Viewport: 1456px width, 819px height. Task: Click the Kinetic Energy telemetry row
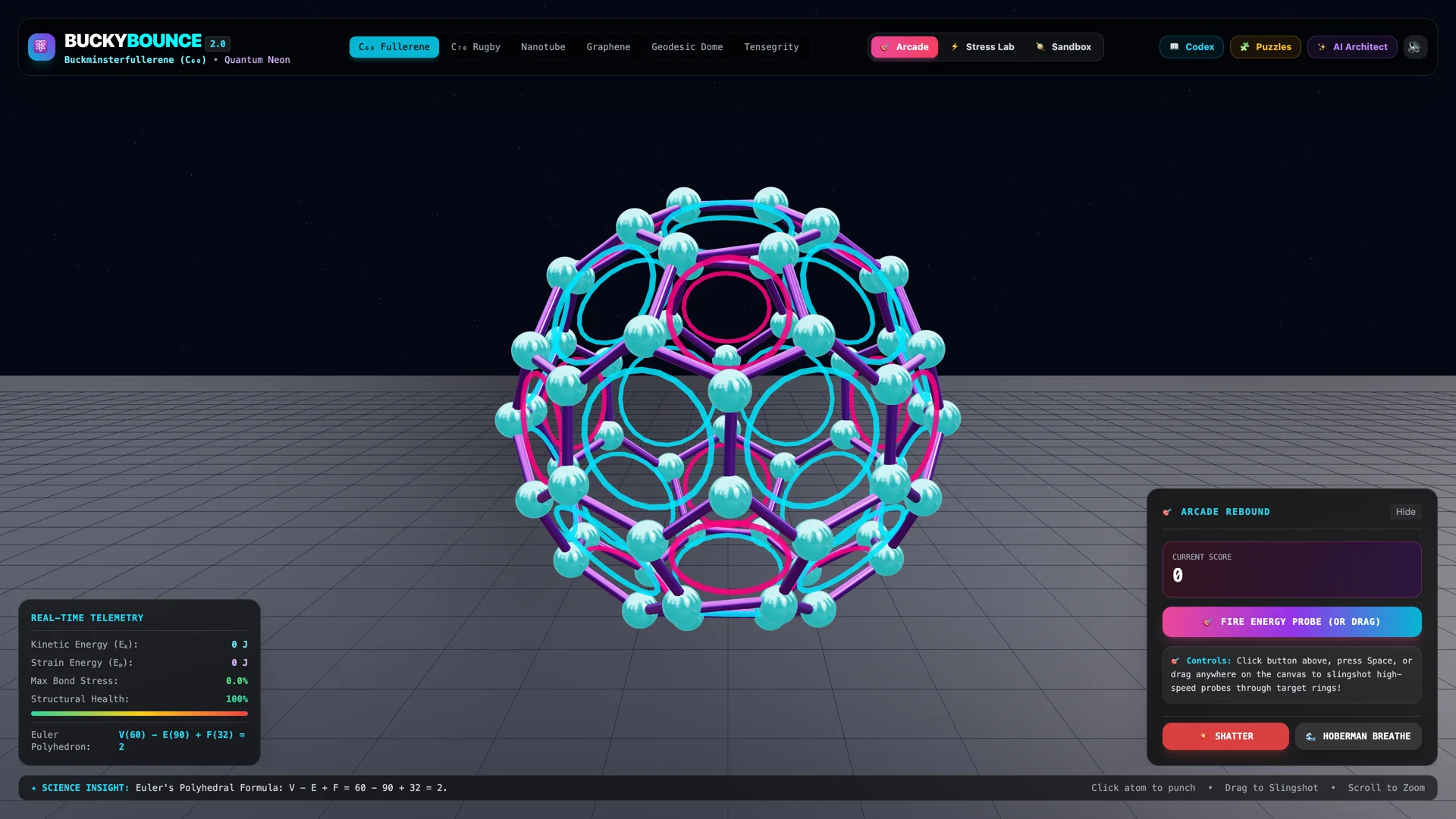[x=140, y=645]
